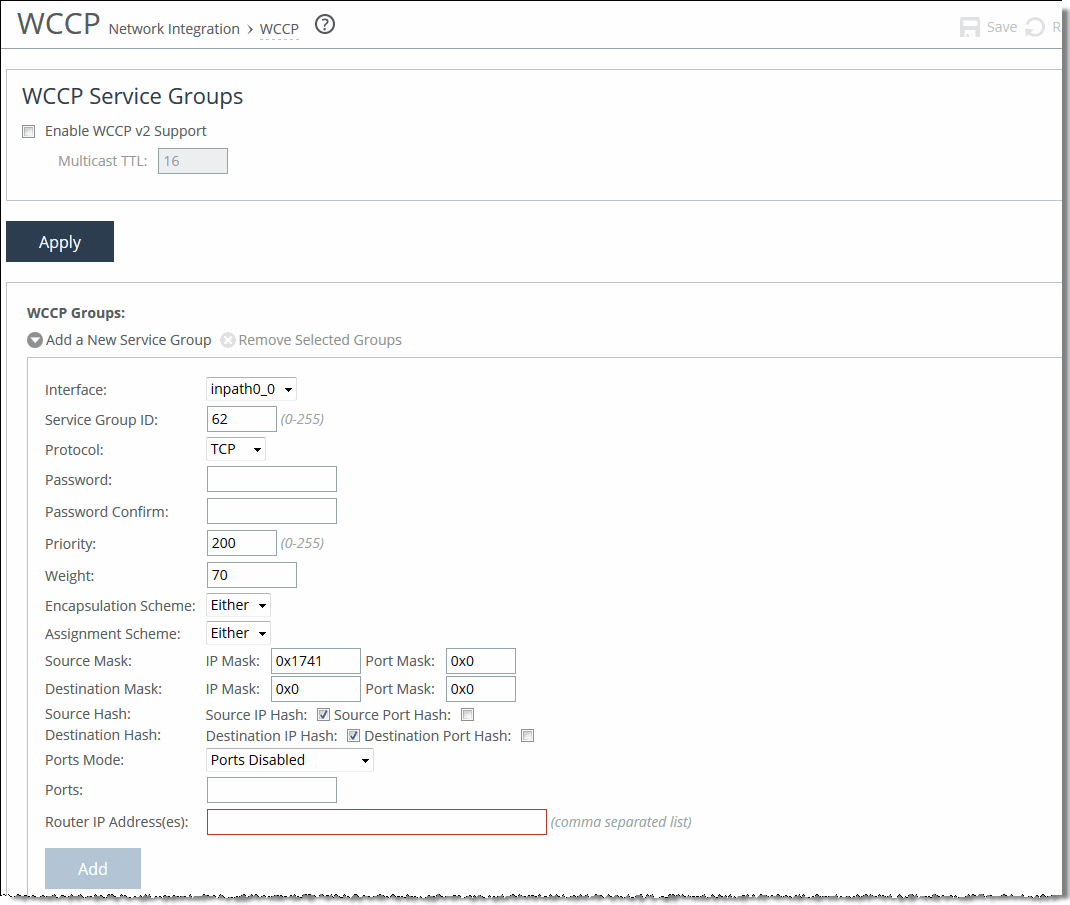Open the Interface dropdown showing inpath0_0
This screenshot has width=1070, height=905.
pyautogui.click(x=251, y=389)
